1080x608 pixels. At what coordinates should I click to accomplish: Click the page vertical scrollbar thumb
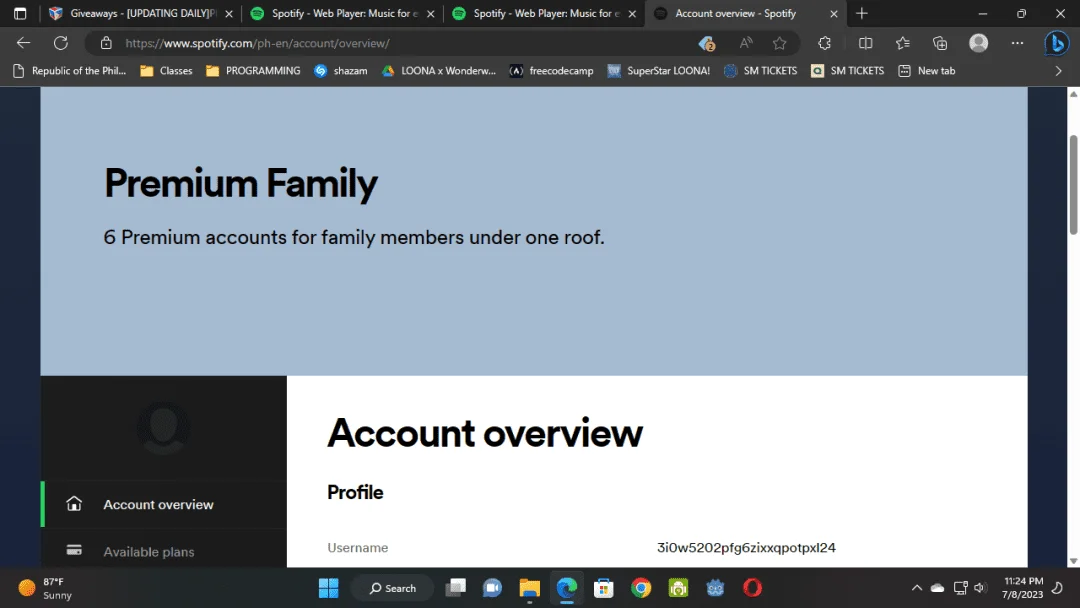tap(1073, 185)
